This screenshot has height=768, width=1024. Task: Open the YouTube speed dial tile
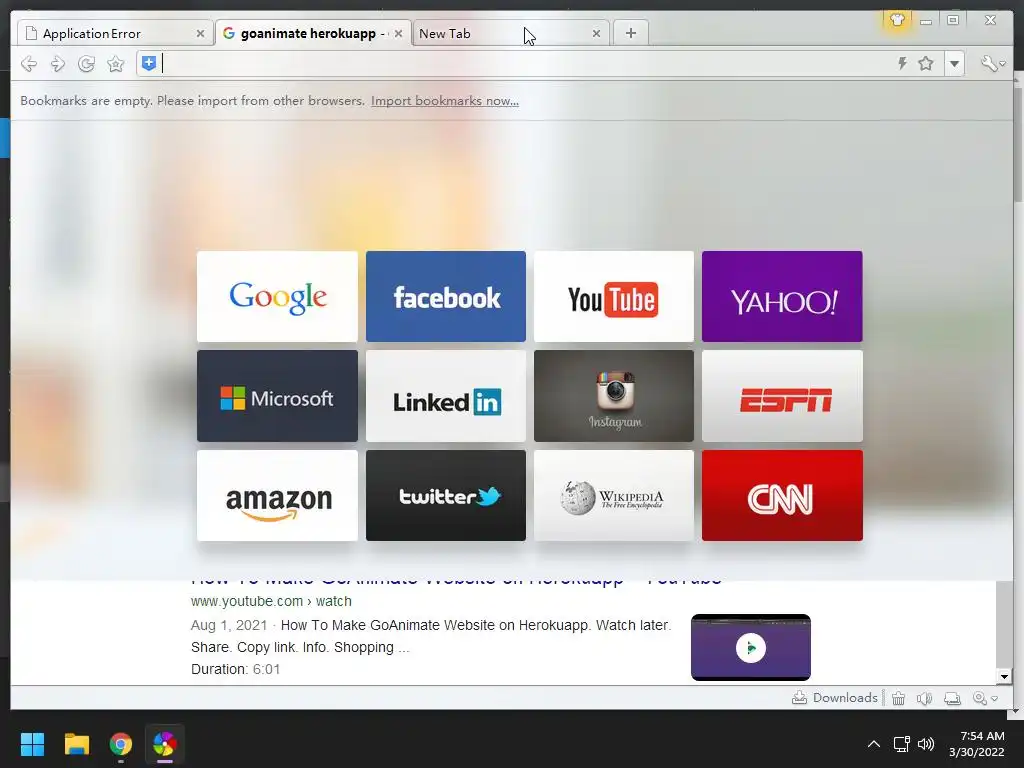tap(614, 296)
